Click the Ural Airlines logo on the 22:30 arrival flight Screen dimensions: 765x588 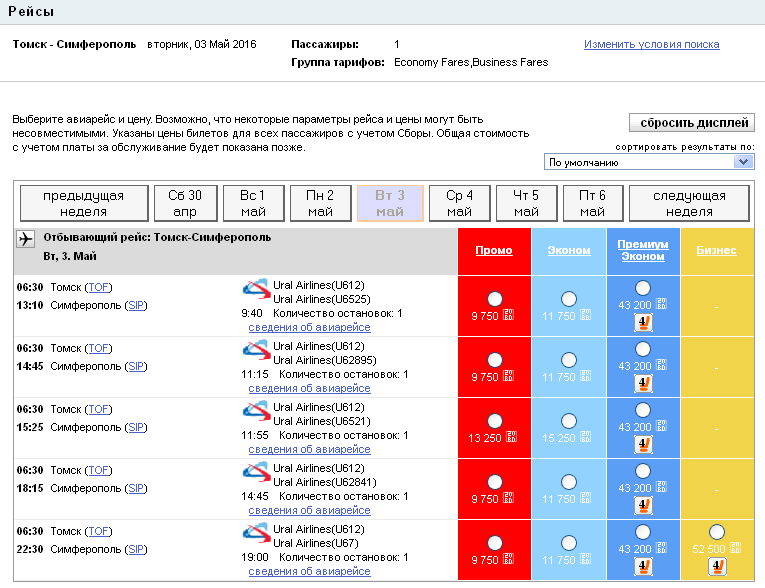pyautogui.click(x=256, y=531)
